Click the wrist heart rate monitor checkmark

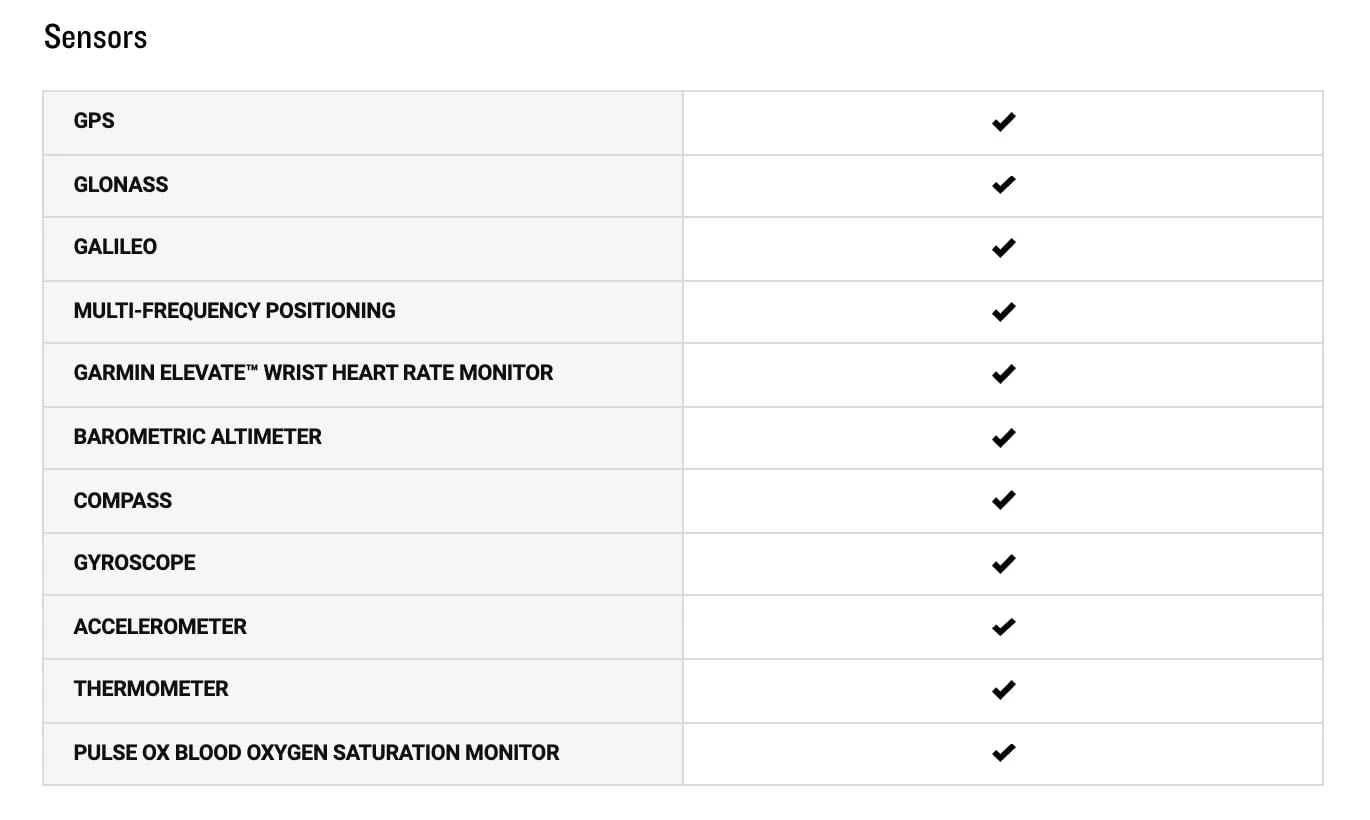coord(1003,374)
